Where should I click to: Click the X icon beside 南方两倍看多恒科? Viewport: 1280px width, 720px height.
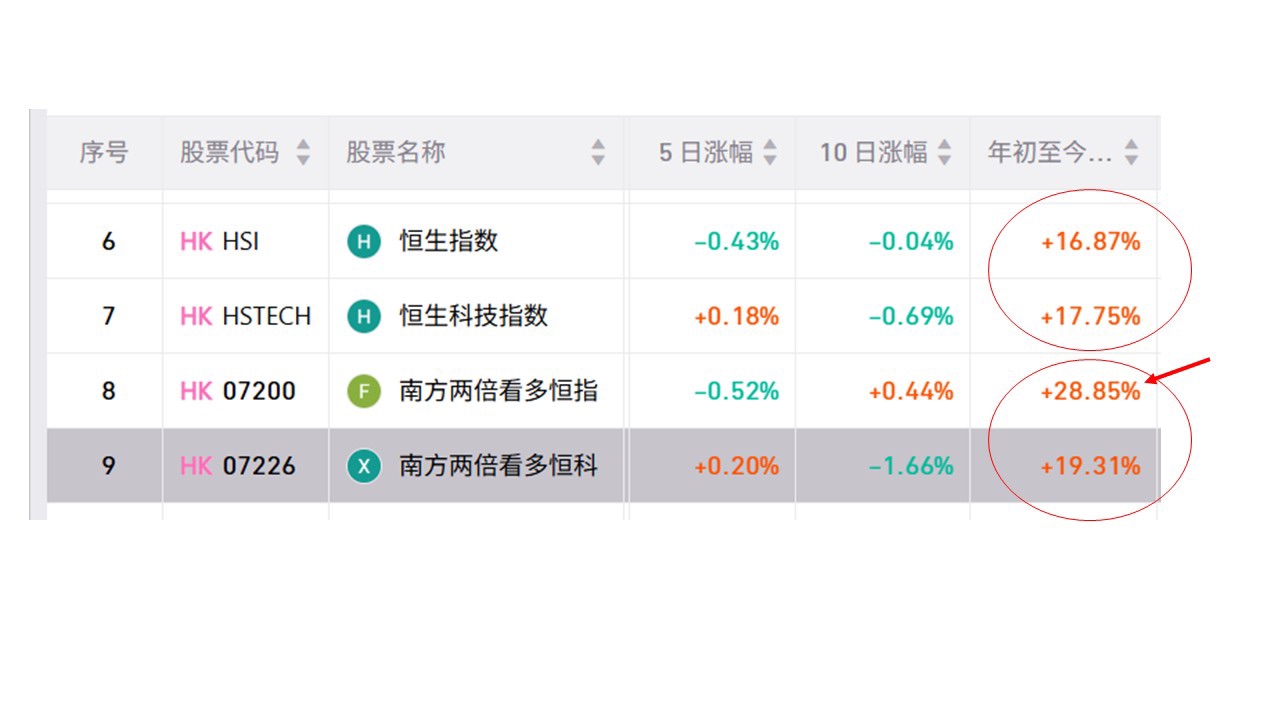(364, 466)
